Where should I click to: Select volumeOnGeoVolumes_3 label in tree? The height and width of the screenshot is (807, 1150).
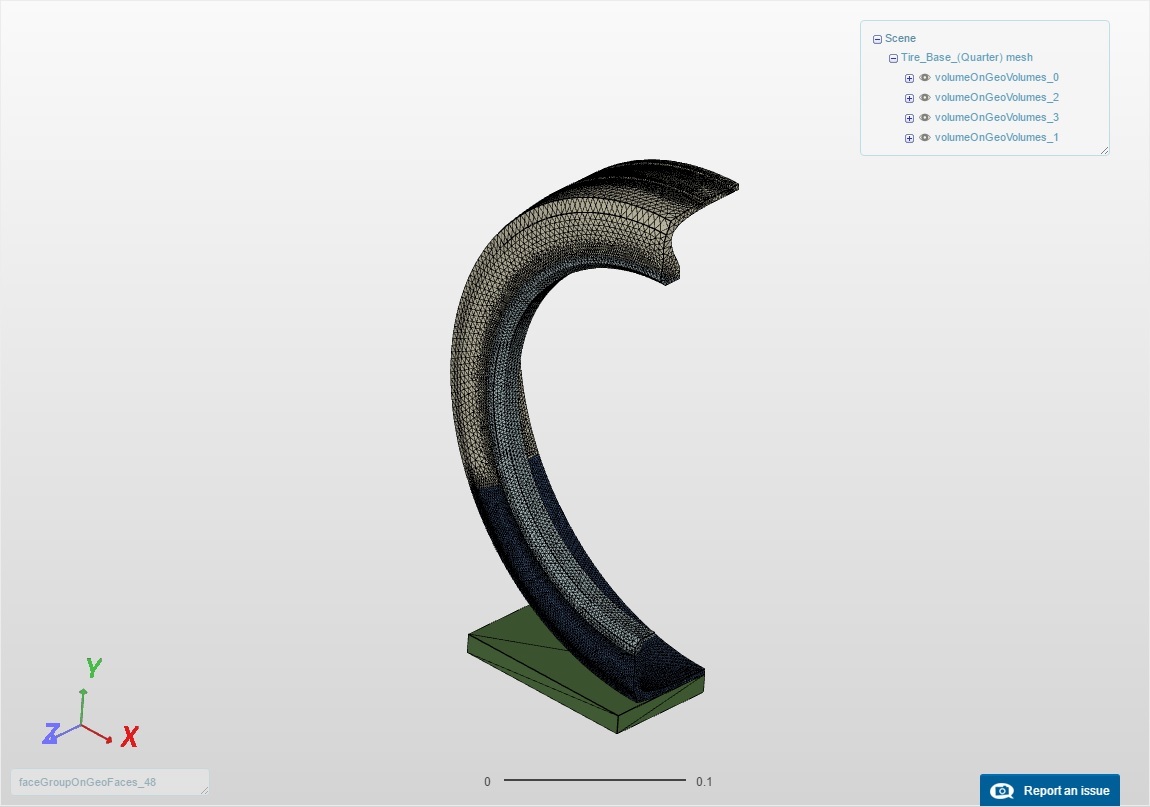click(997, 117)
